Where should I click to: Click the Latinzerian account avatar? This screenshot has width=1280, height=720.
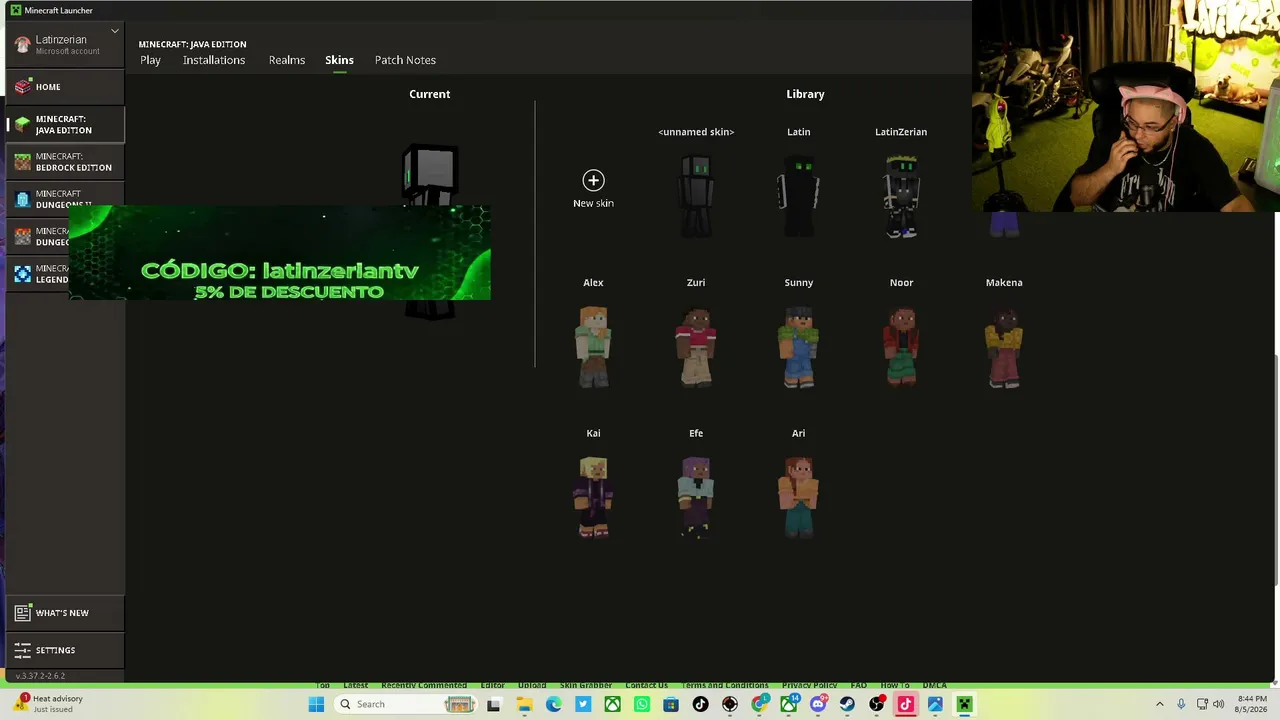pos(23,45)
